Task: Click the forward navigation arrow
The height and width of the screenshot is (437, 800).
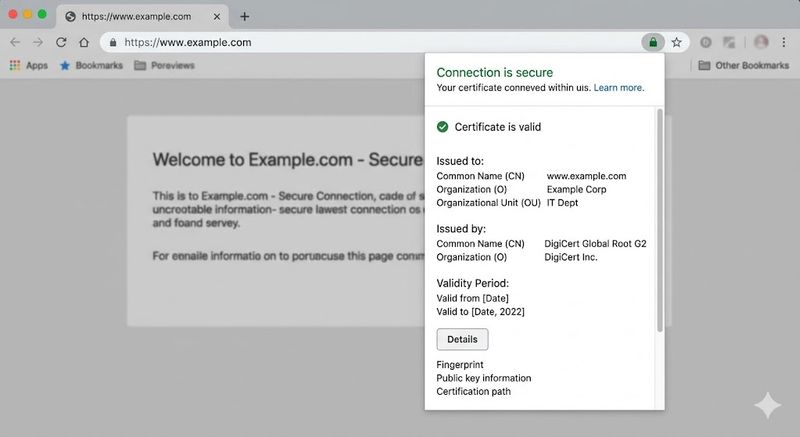Action: point(38,42)
